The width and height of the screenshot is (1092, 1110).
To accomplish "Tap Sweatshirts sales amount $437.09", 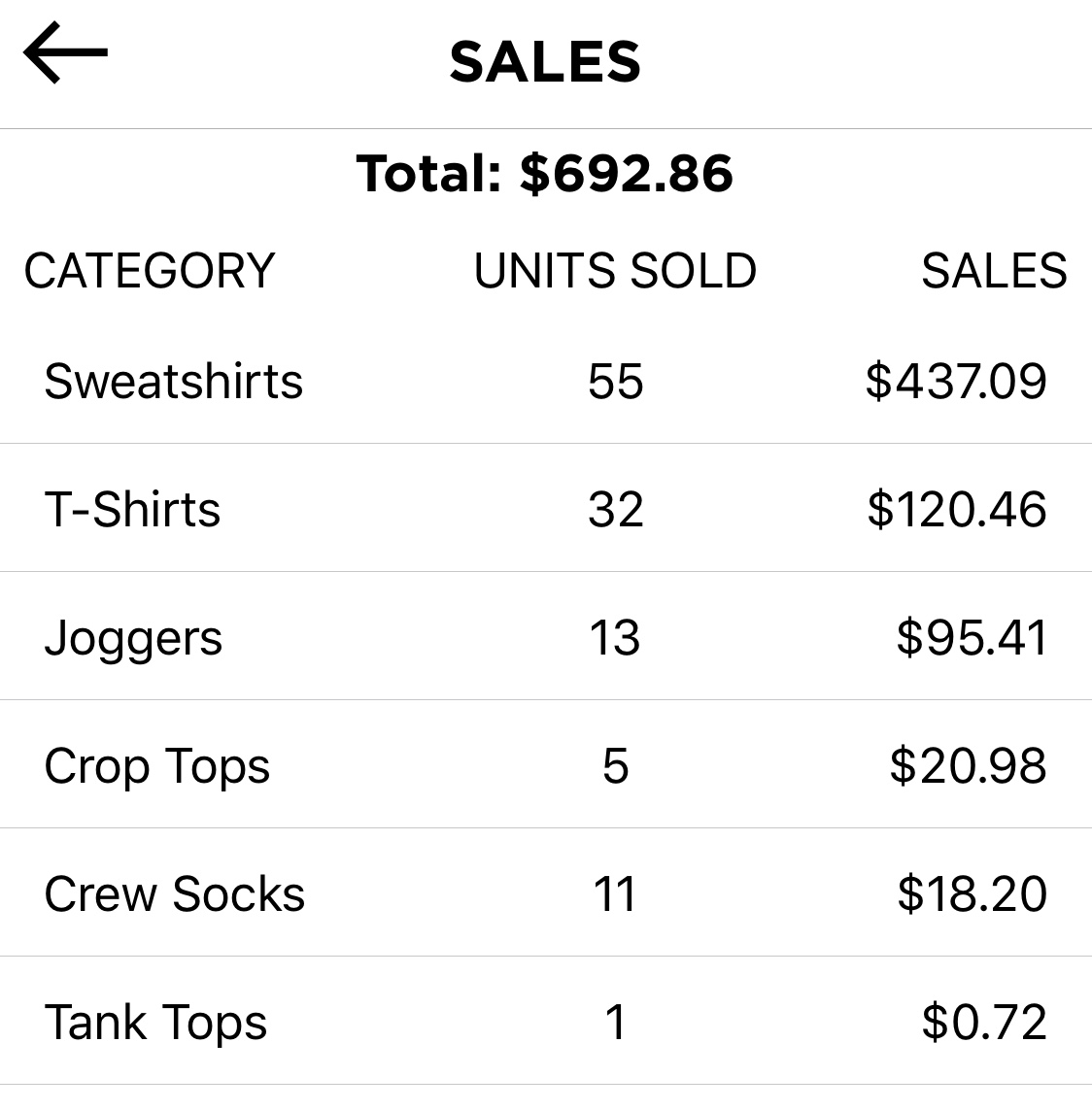I will coord(956,381).
